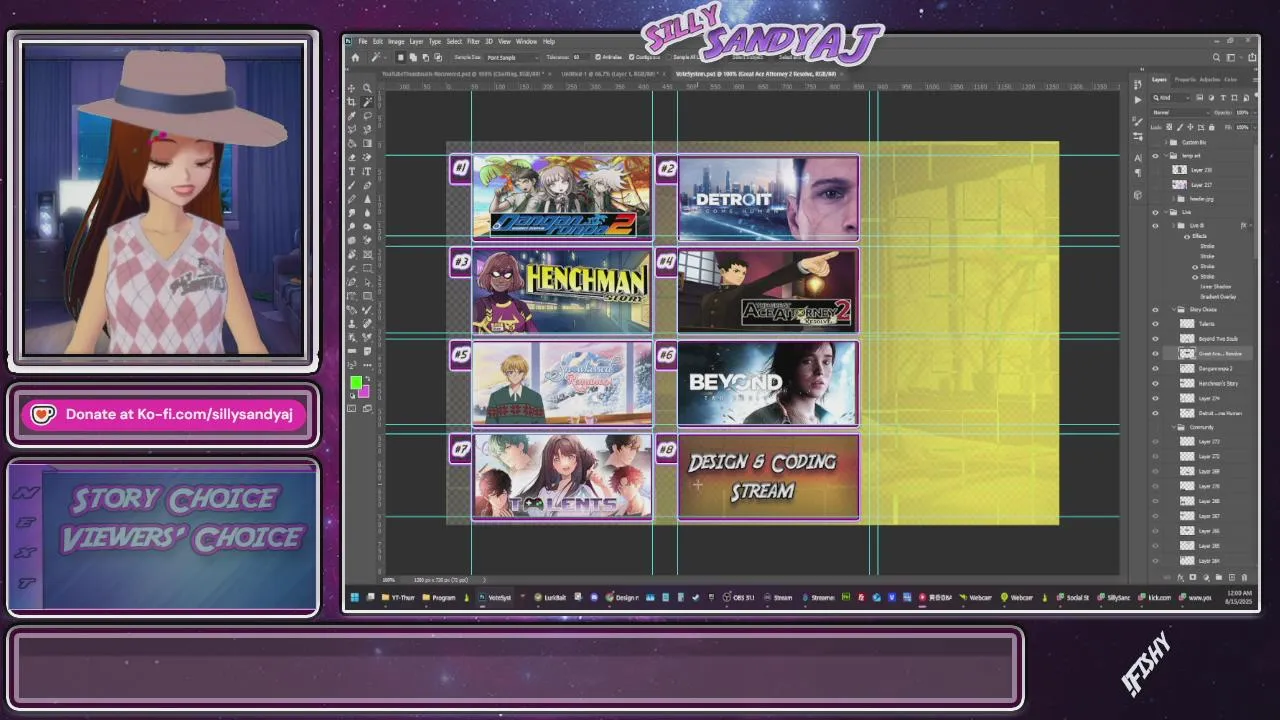
Task: Toggle visibility of Story Choice group
Action: point(1156,309)
